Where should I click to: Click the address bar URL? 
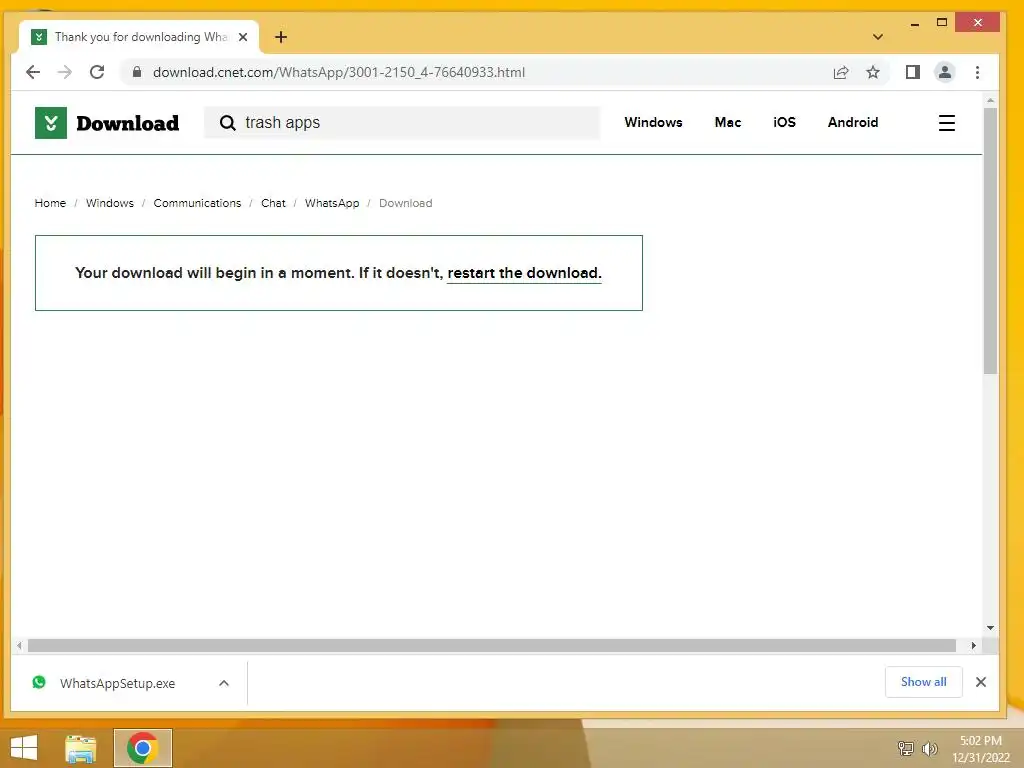(339, 72)
